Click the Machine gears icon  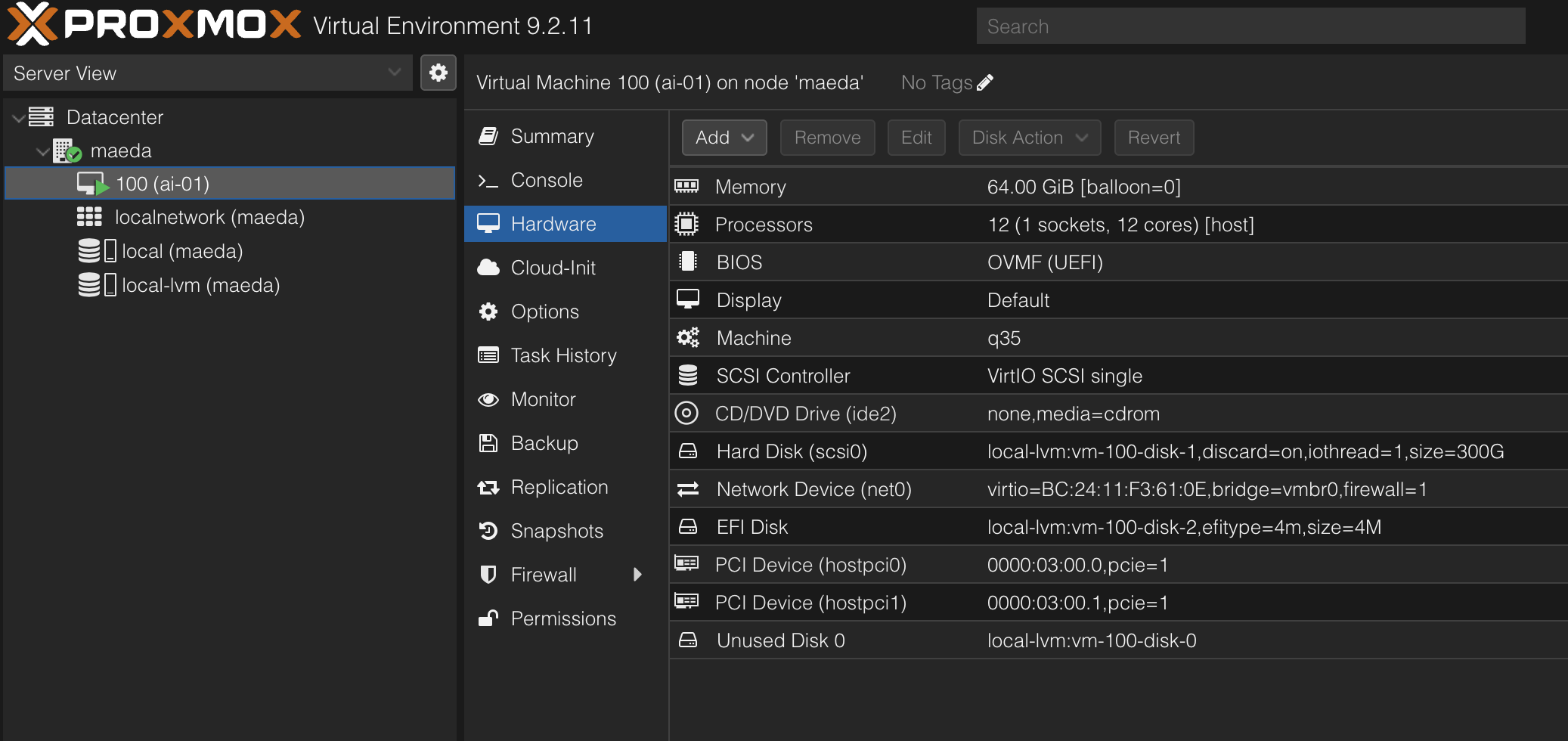coord(687,337)
